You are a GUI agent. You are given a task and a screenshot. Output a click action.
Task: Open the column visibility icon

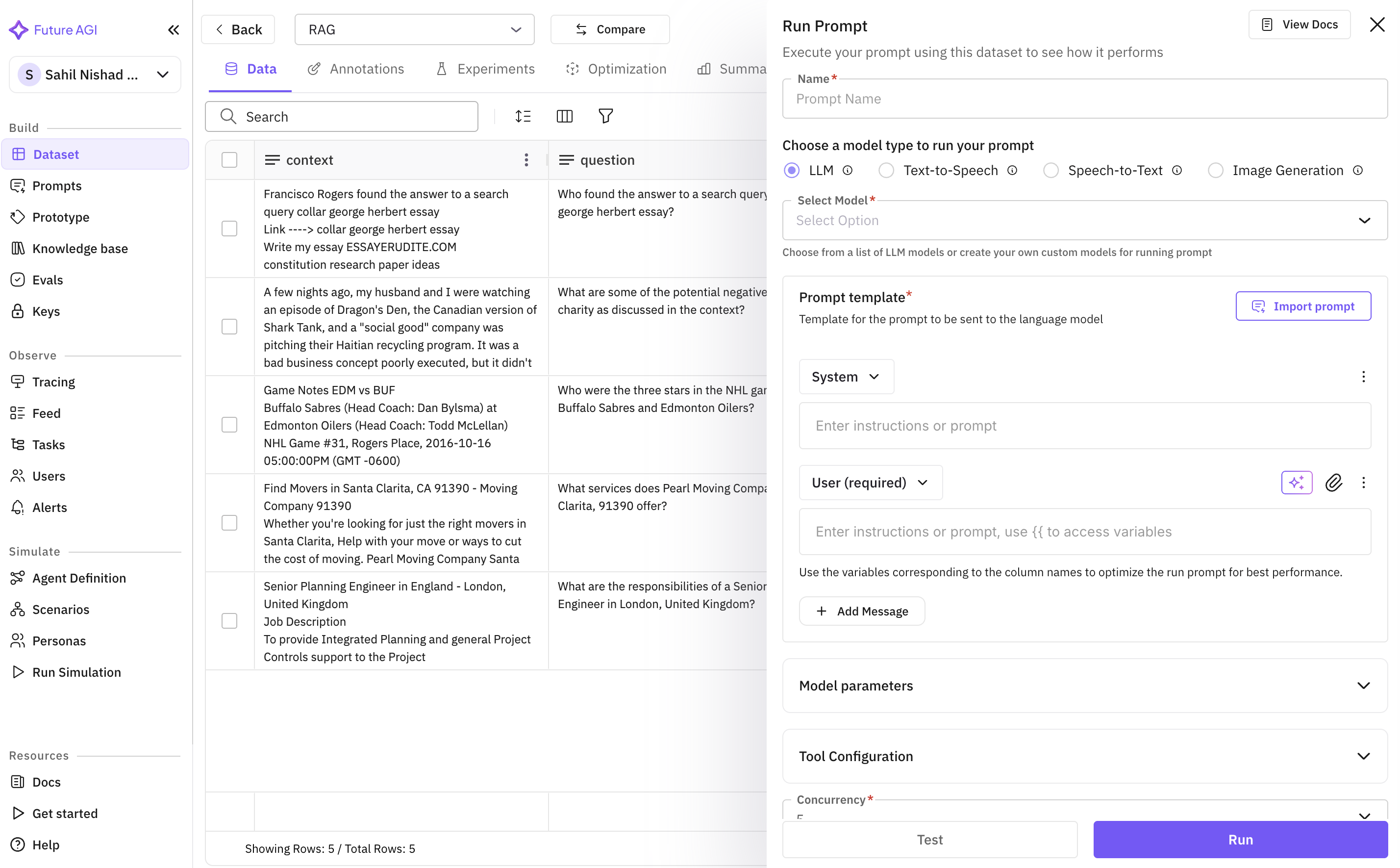point(564,117)
